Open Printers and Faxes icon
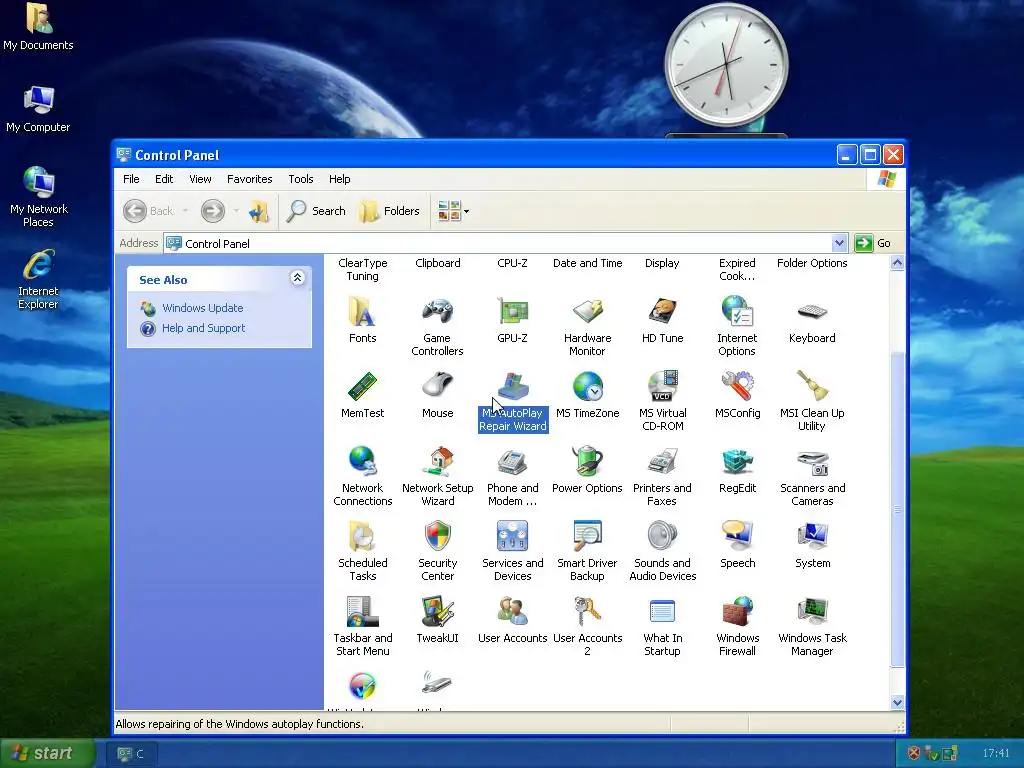This screenshot has width=1024, height=768. [x=662, y=462]
